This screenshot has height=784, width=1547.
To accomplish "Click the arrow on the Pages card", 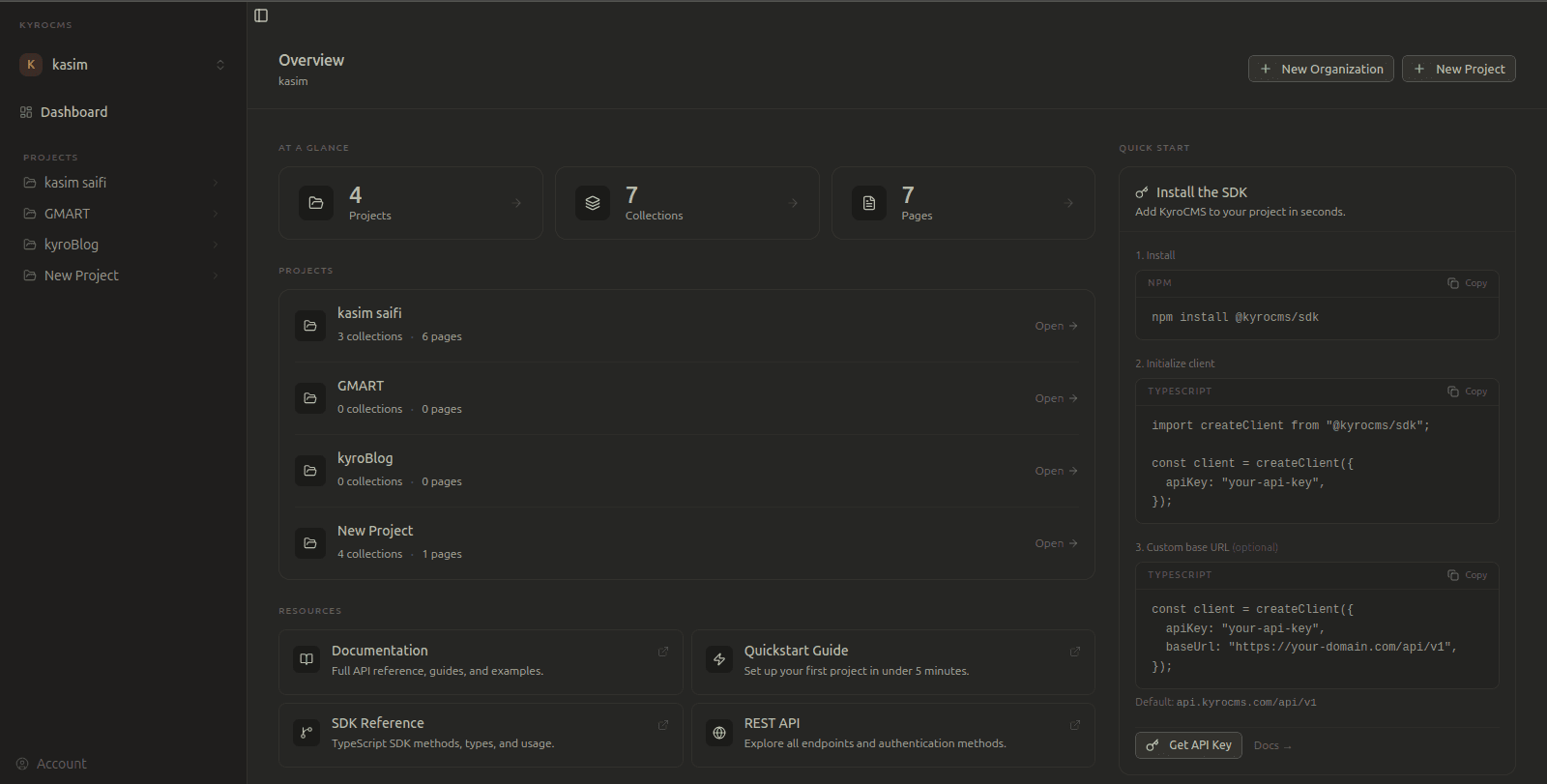I will 1068,203.
